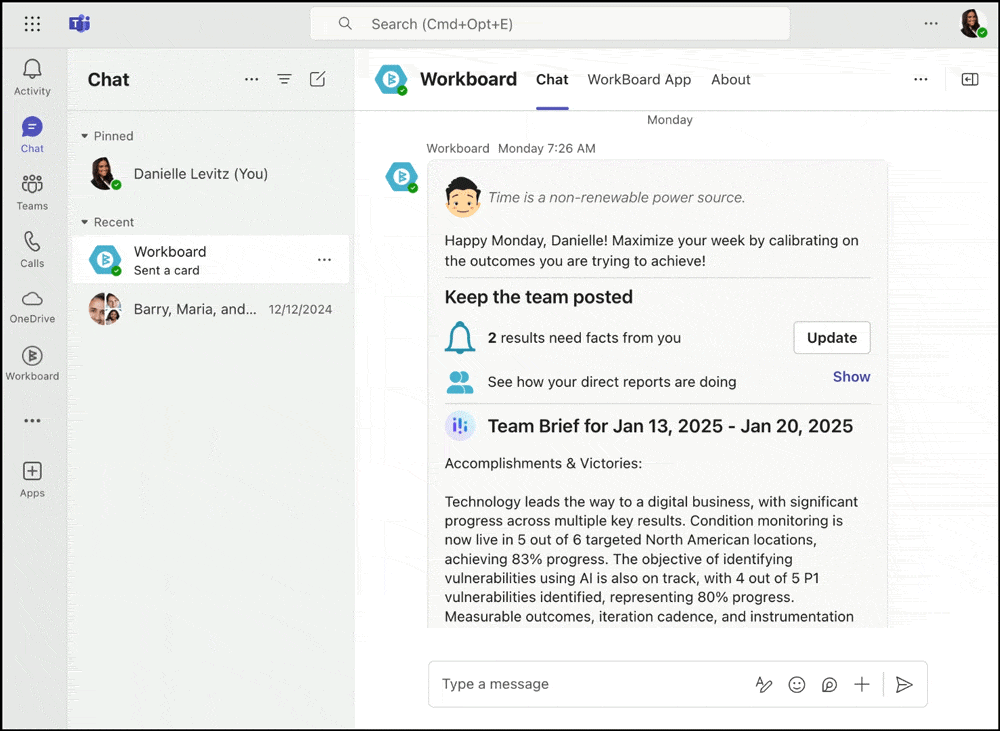Open OneDrive from the sidebar
The height and width of the screenshot is (731, 1000).
coord(32,307)
